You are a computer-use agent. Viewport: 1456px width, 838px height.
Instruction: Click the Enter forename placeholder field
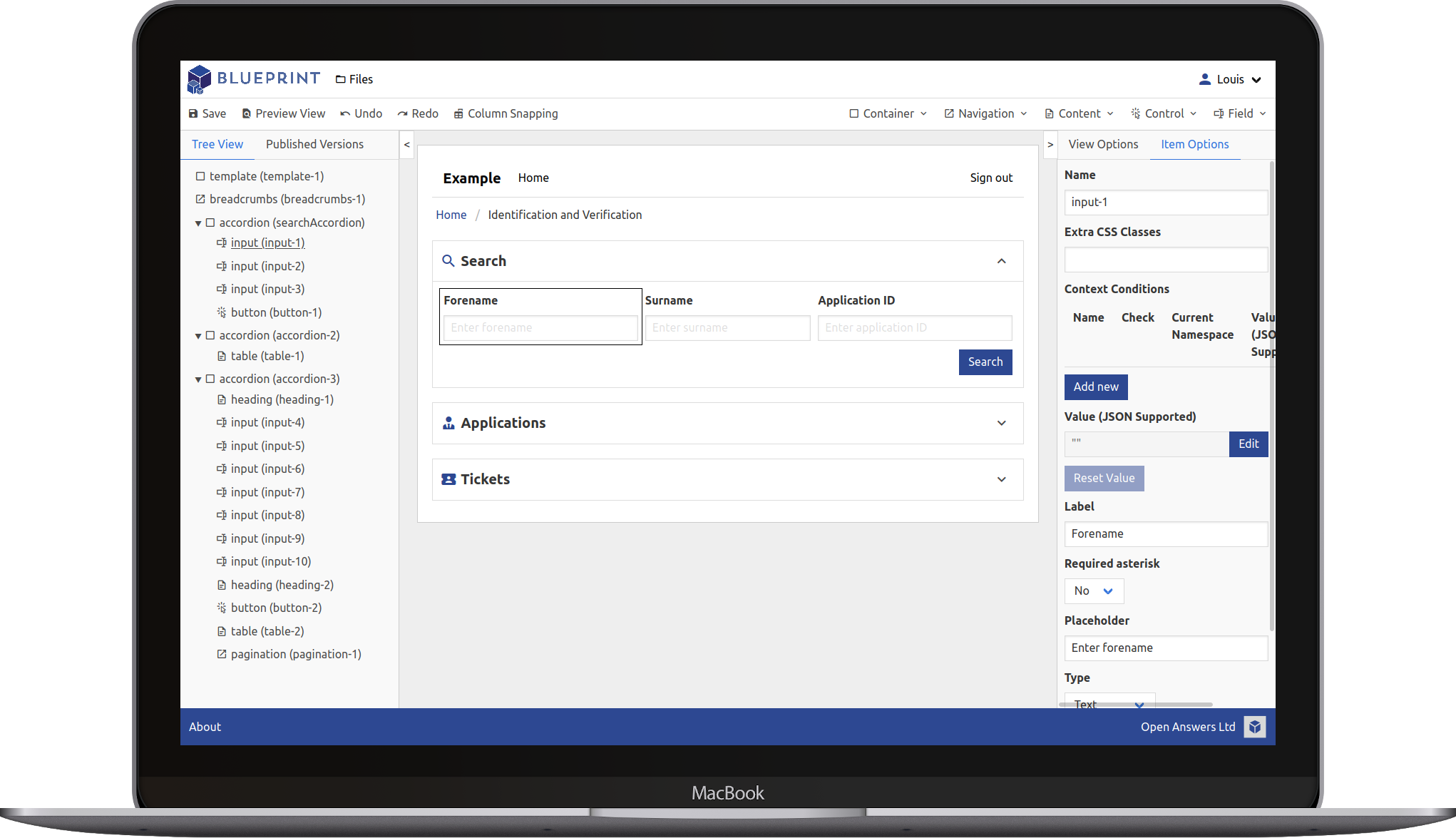[x=540, y=327]
